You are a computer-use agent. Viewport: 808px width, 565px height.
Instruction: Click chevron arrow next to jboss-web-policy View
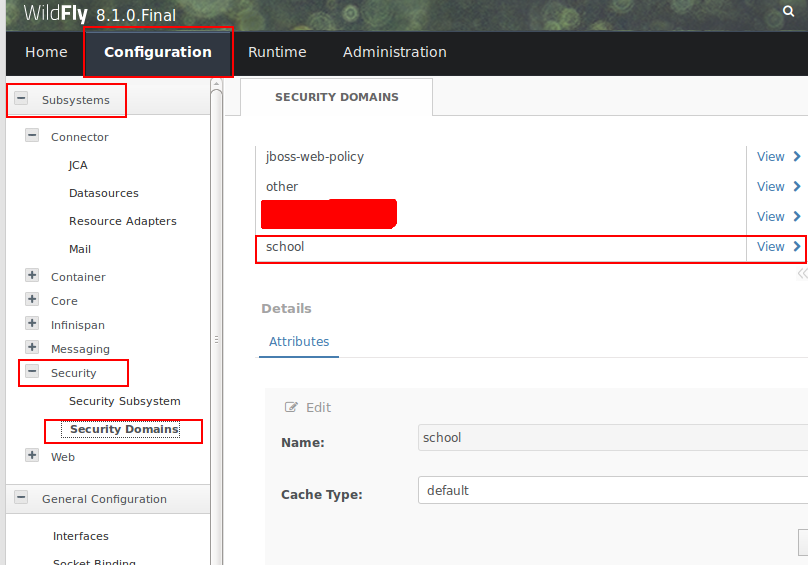click(797, 156)
